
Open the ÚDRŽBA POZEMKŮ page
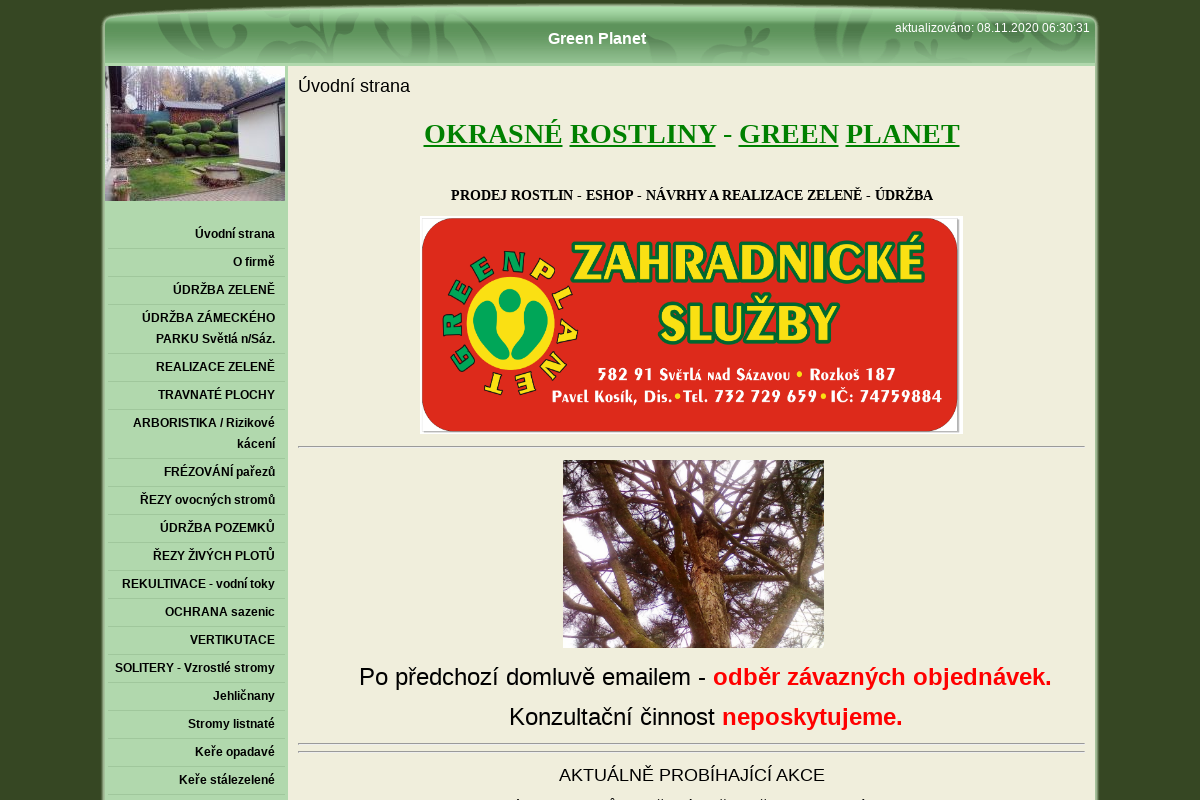pos(216,527)
